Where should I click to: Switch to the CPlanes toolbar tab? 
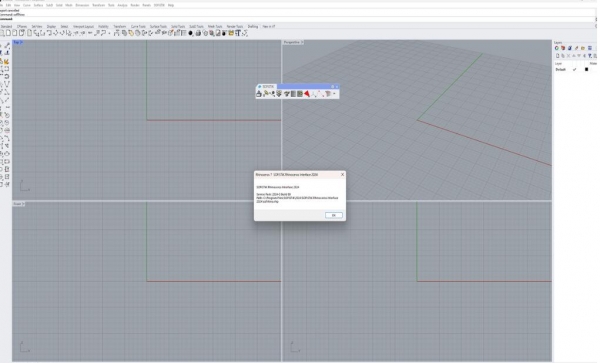(x=22, y=26)
